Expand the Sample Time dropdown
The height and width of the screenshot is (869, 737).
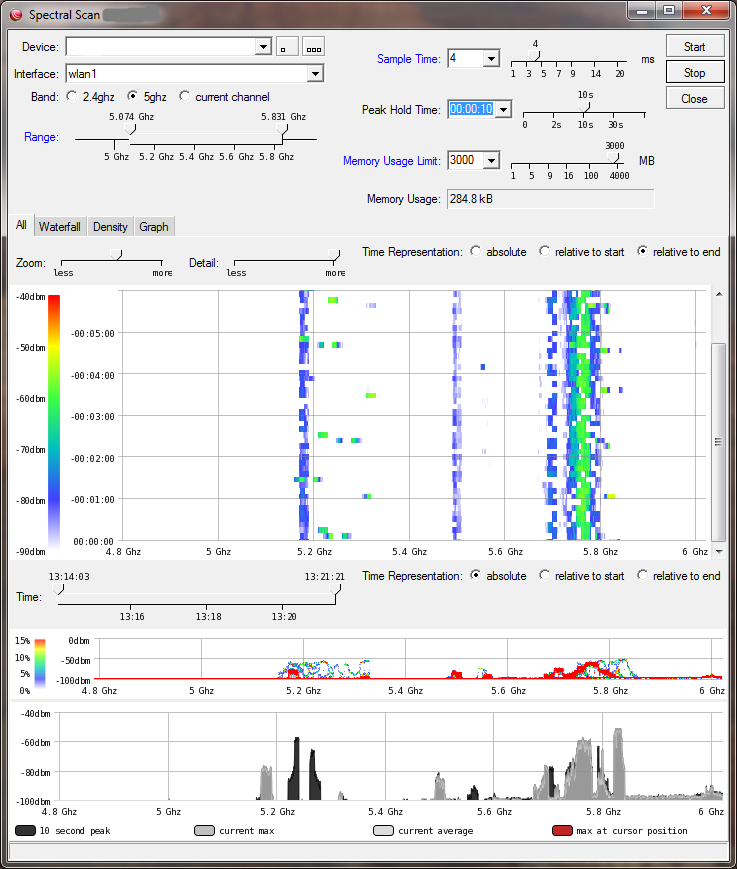tap(490, 59)
